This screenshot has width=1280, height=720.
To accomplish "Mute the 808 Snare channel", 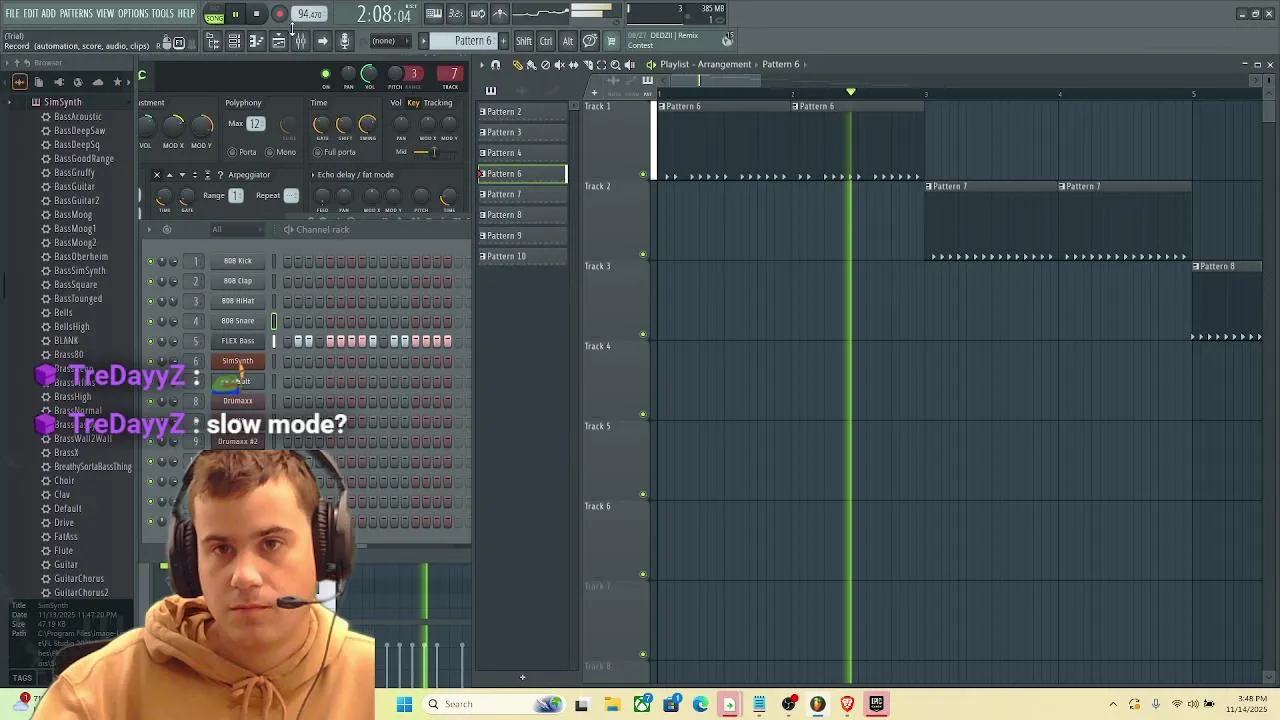I will (150, 321).
